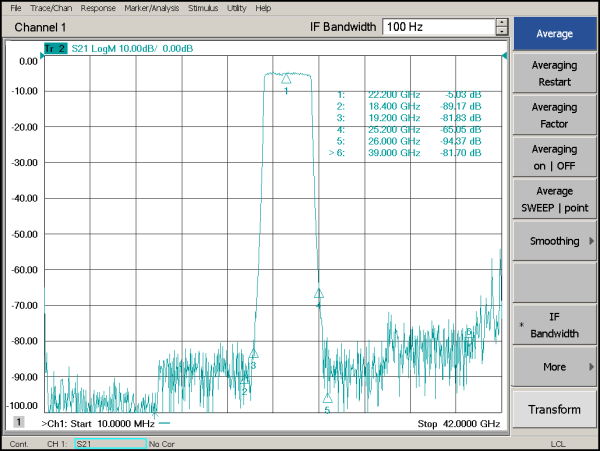The image size is (600, 451).
Task: Select the Tr 2 trace label
Action: pyautogui.click(x=55, y=49)
